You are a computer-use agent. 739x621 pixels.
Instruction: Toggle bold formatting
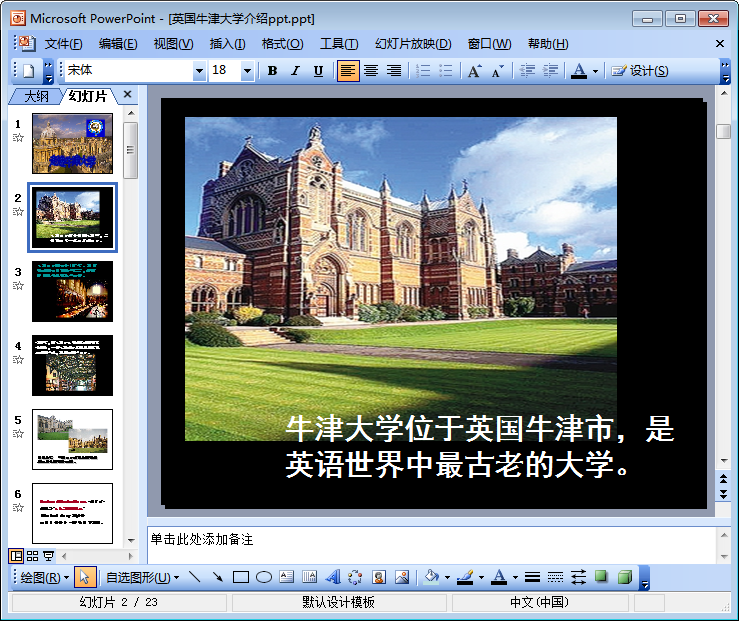272,71
